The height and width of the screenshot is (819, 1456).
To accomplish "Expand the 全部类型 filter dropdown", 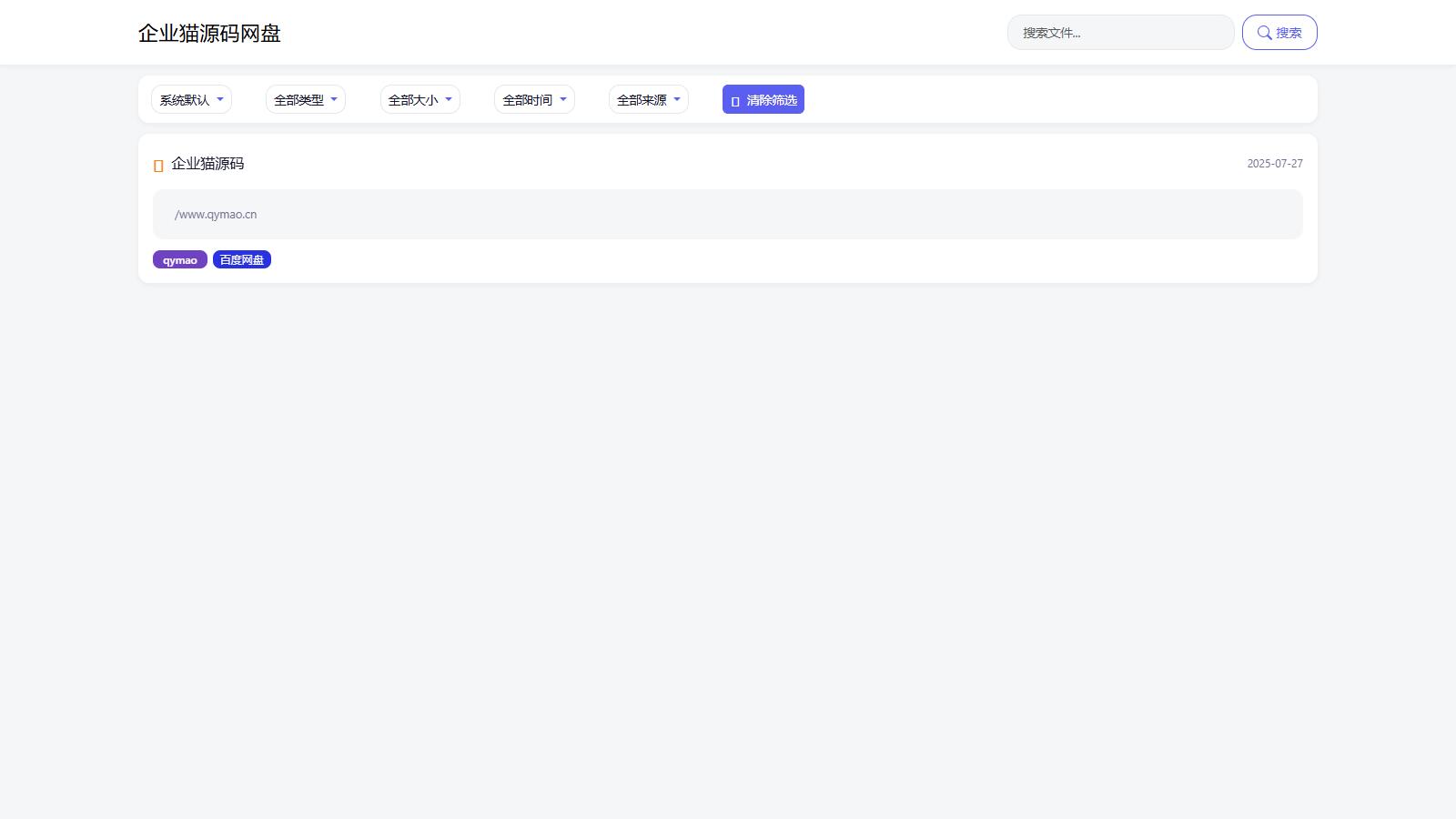I will pos(305,100).
